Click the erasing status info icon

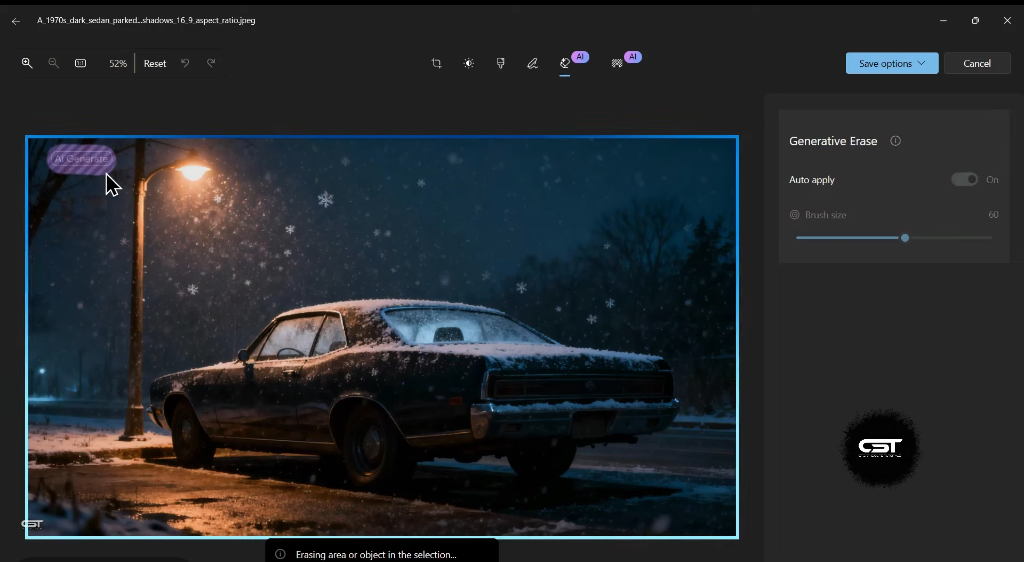pyautogui.click(x=280, y=554)
